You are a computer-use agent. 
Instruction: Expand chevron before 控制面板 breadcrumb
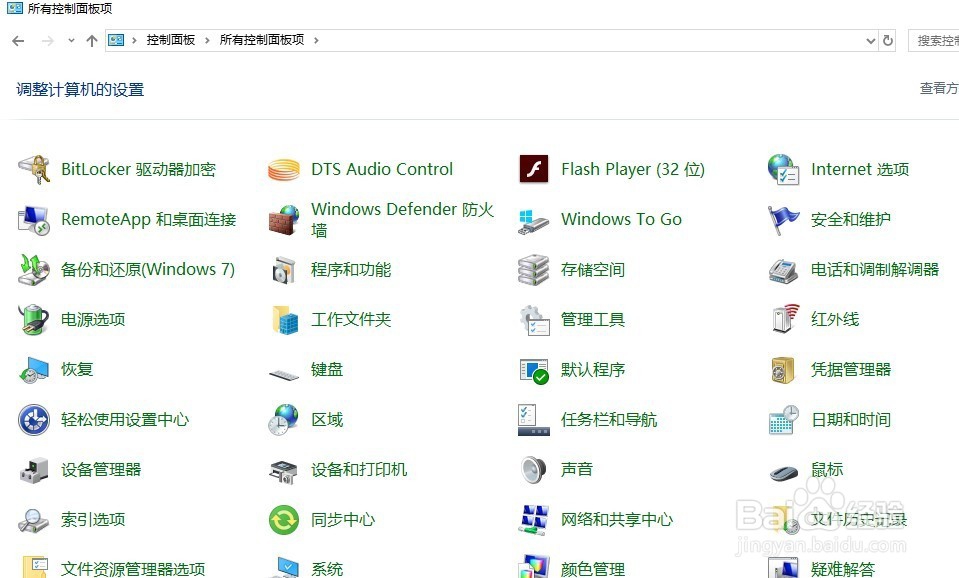point(134,40)
